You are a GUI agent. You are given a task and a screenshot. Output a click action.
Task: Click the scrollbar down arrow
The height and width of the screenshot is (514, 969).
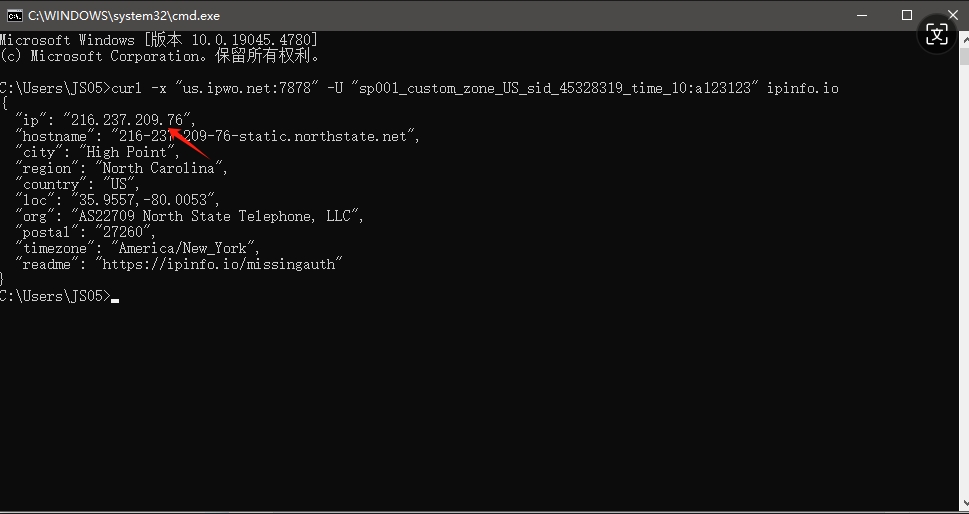964,504
